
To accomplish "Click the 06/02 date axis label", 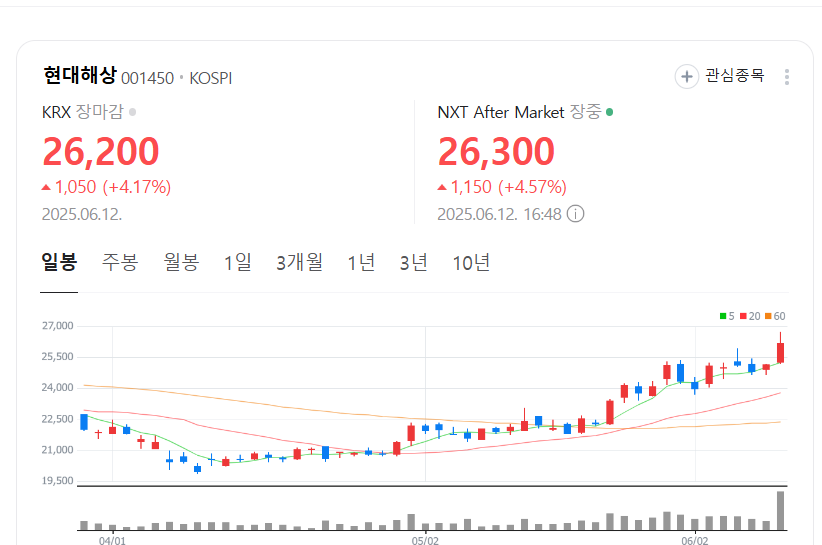I will 695,540.
